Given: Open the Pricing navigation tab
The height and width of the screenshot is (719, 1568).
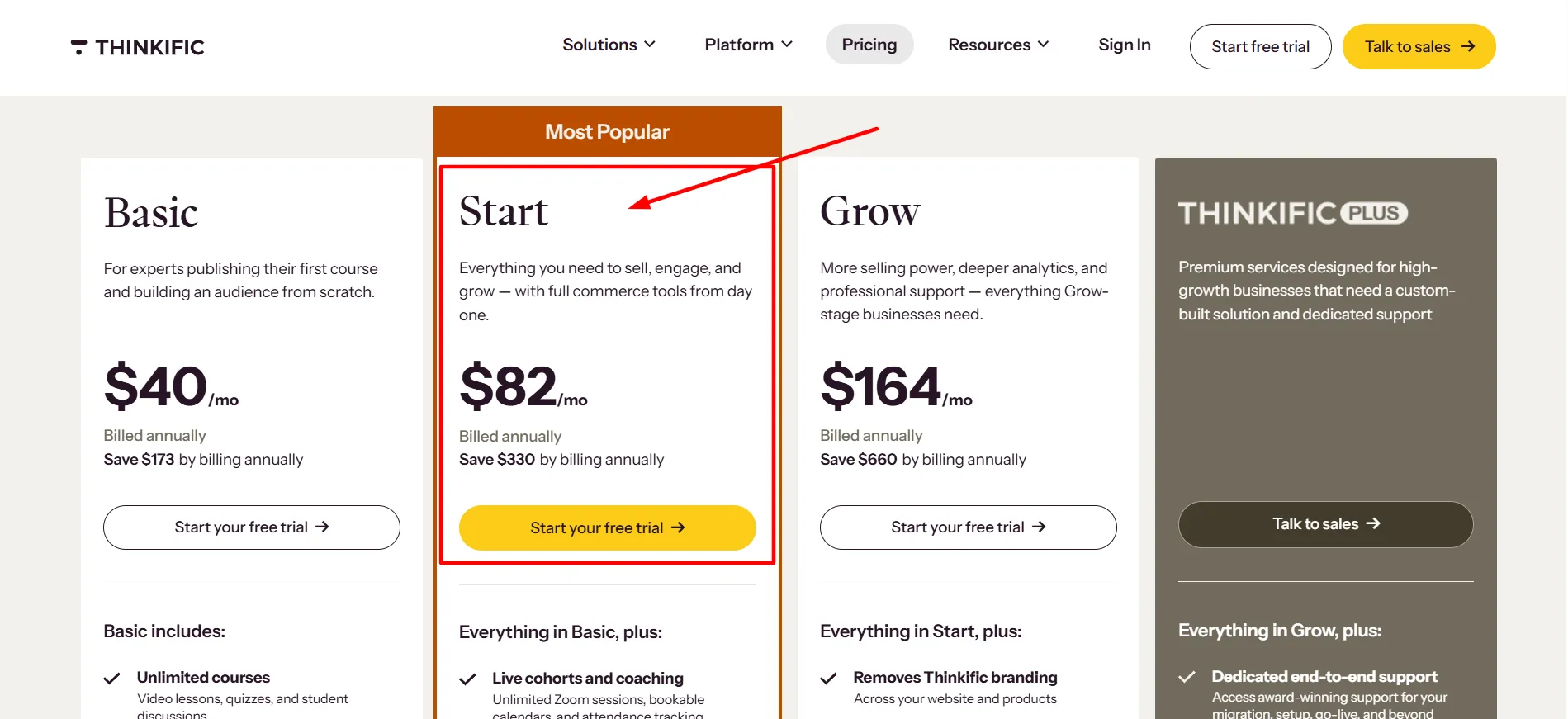Looking at the screenshot, I should (x=869, y=45).
